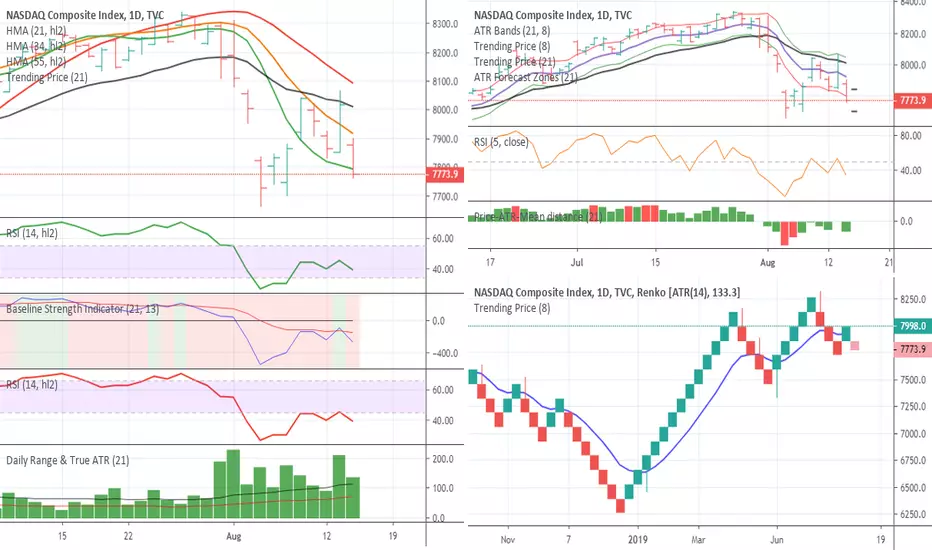Click the Renko [ATR(14), 133.3] chart title
This screenshot has height=550, width=932.
click(x=607, y=293)
